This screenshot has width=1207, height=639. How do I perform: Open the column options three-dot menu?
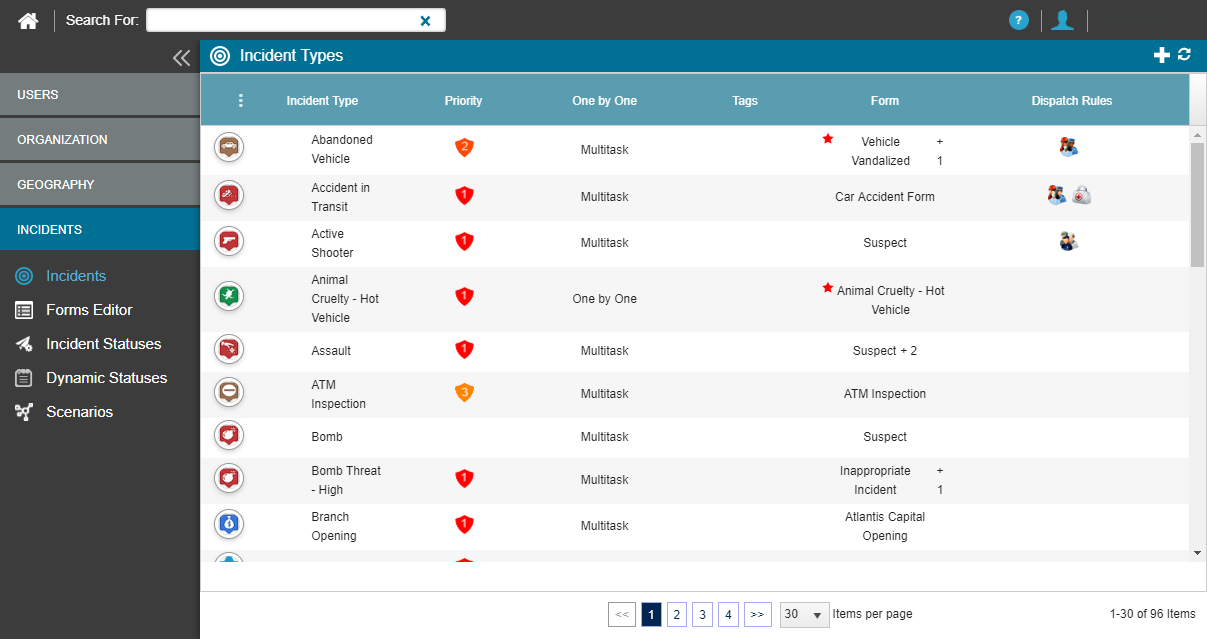point(241,101)
